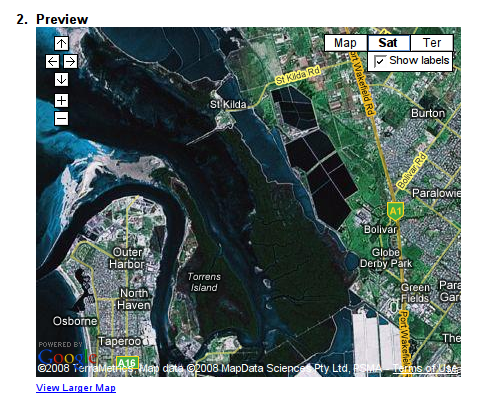Switch to the Map view tab
Image resolution: width=489 pixels, height=405 pixels.
(x=346, y=43)
